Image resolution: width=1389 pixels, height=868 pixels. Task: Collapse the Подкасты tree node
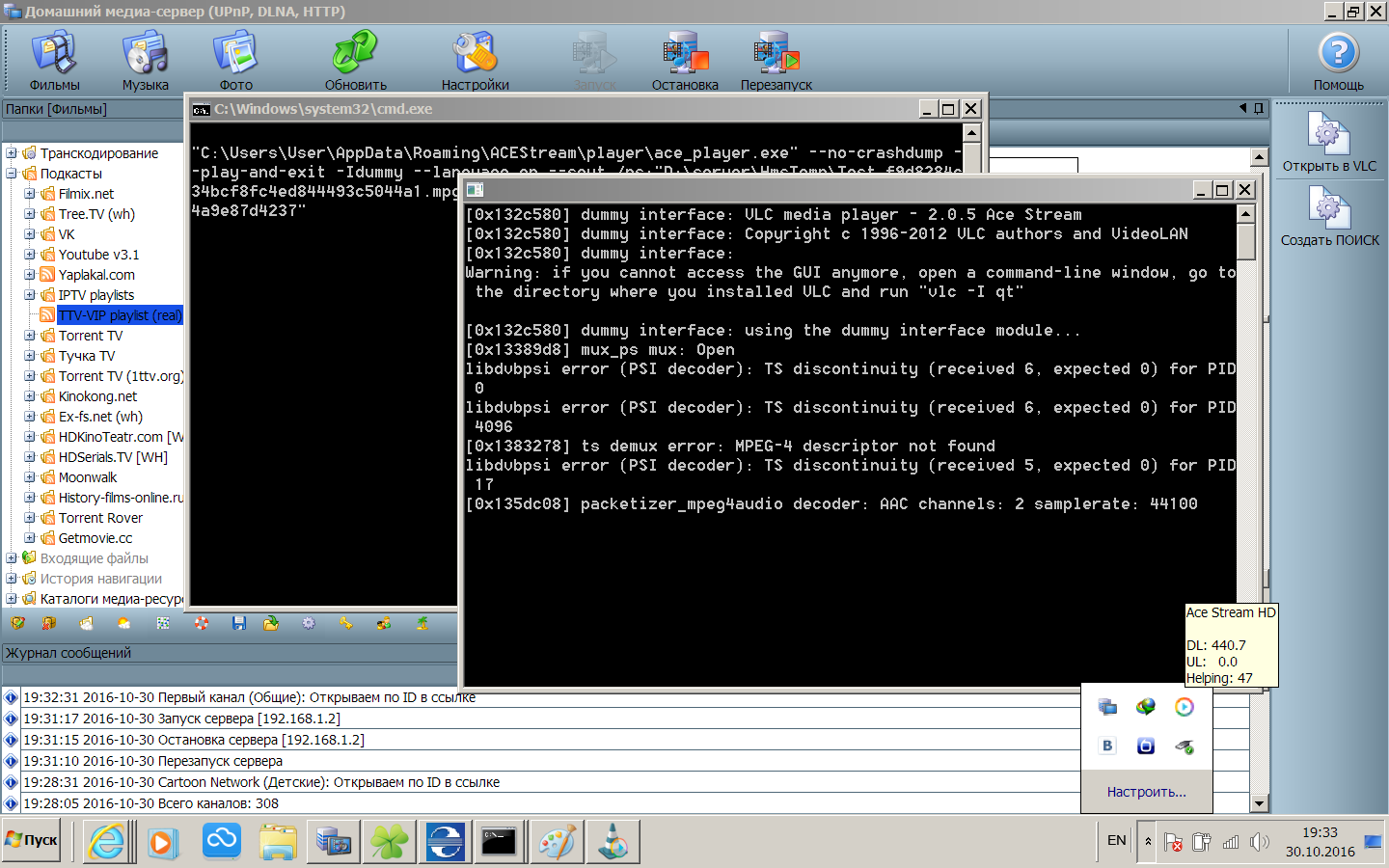[12, 174]
